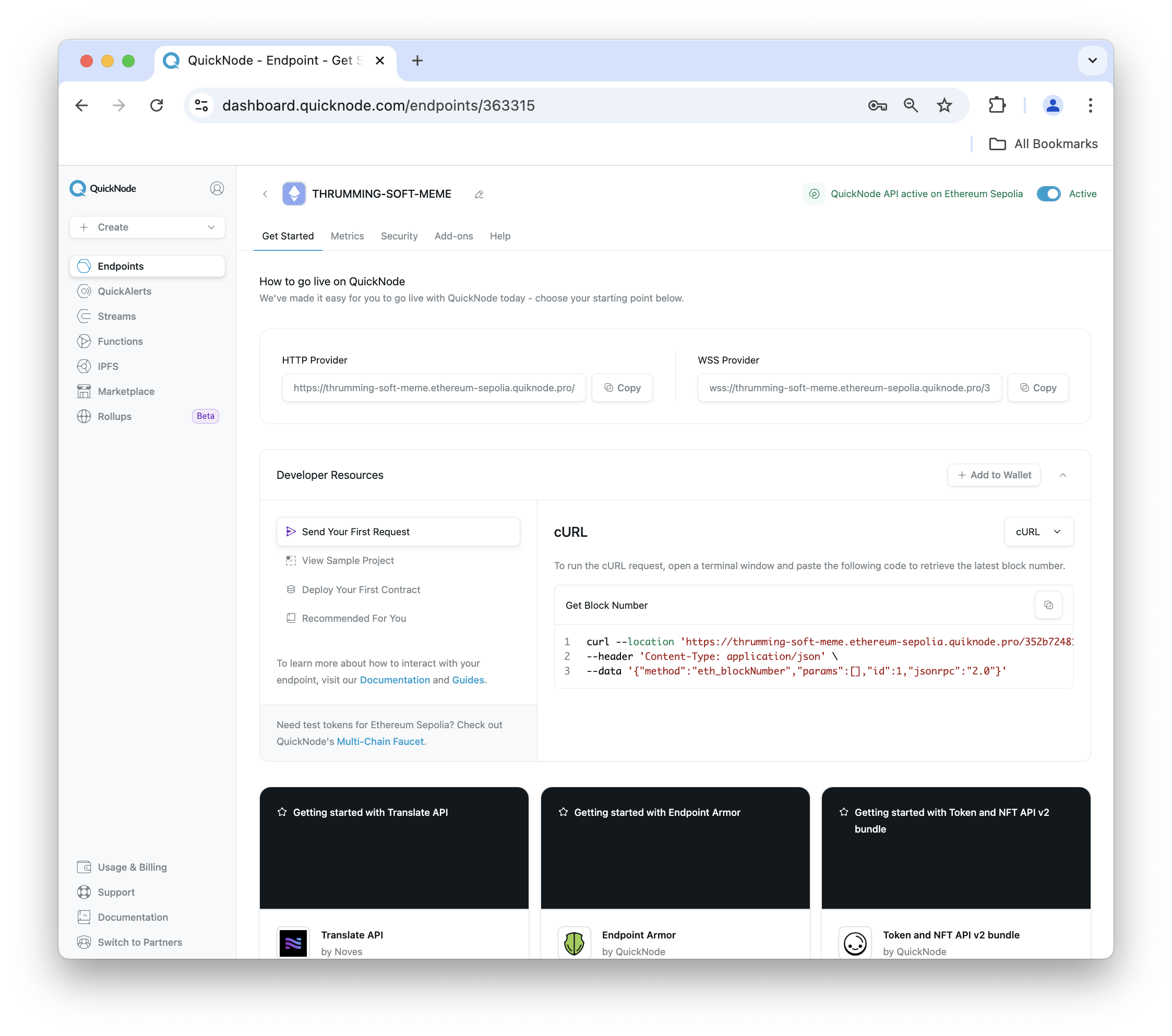Click the Rollups sidebar icon
Image resolution: width=1172 pixels, height=1036 pixels.
click(85, 416)
